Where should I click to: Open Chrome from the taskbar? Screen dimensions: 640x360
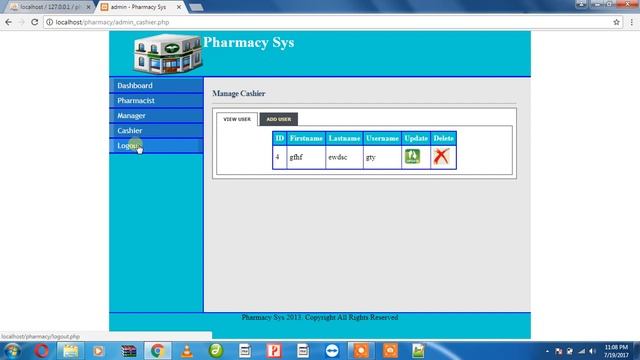(158, 351)
